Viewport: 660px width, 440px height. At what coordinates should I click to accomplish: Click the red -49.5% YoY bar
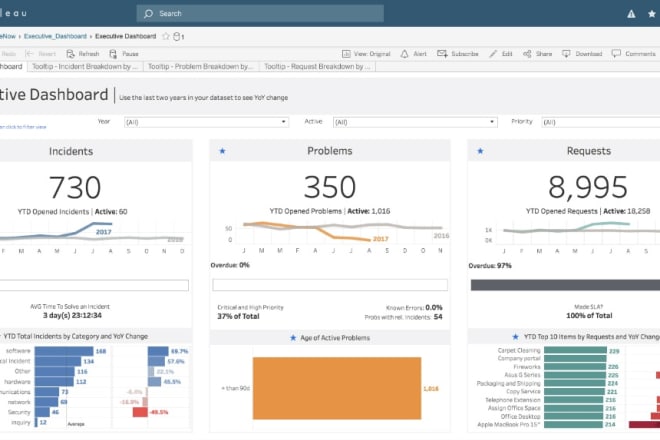140,412
